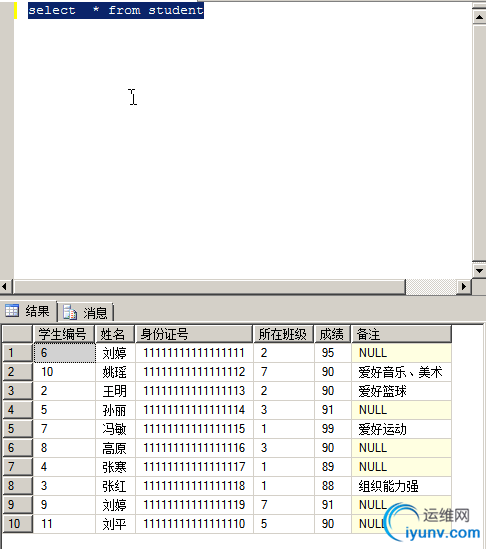The image size is (486, 549).
Task: Switch to the 结果 results tab
Action: (x=28, y=311)
